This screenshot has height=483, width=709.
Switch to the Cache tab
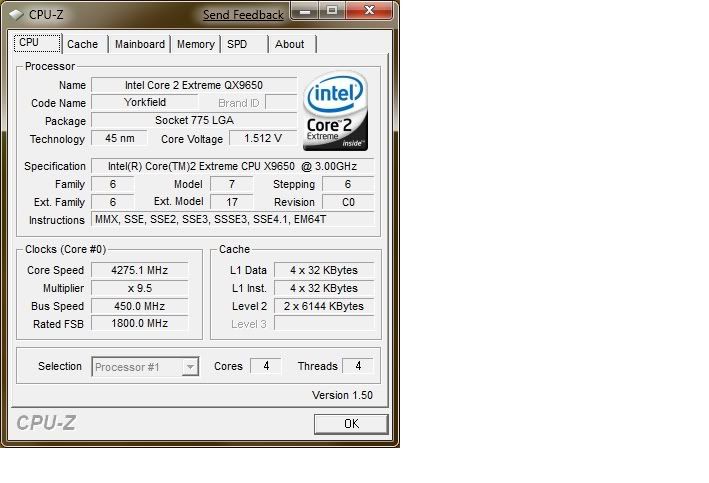tap(83, 44)
